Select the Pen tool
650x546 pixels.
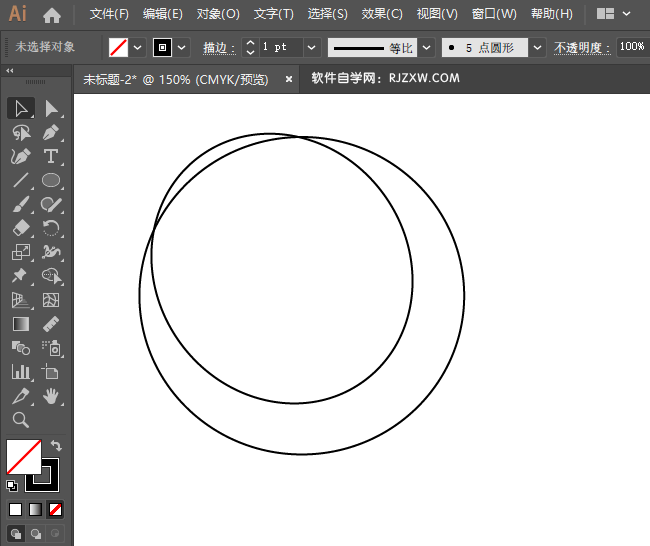pos(52,132)
